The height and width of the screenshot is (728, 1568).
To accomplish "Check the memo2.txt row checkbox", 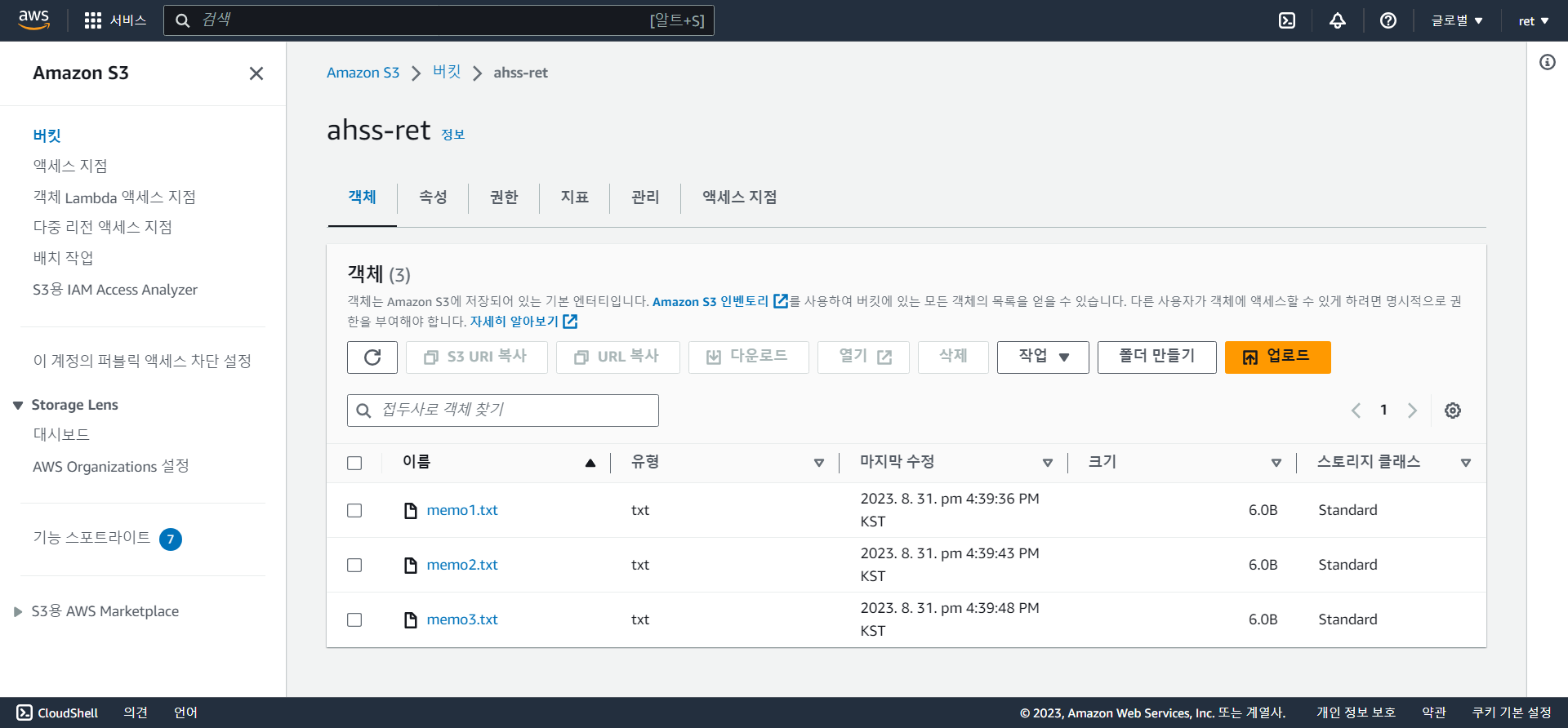I will (354, 565).
